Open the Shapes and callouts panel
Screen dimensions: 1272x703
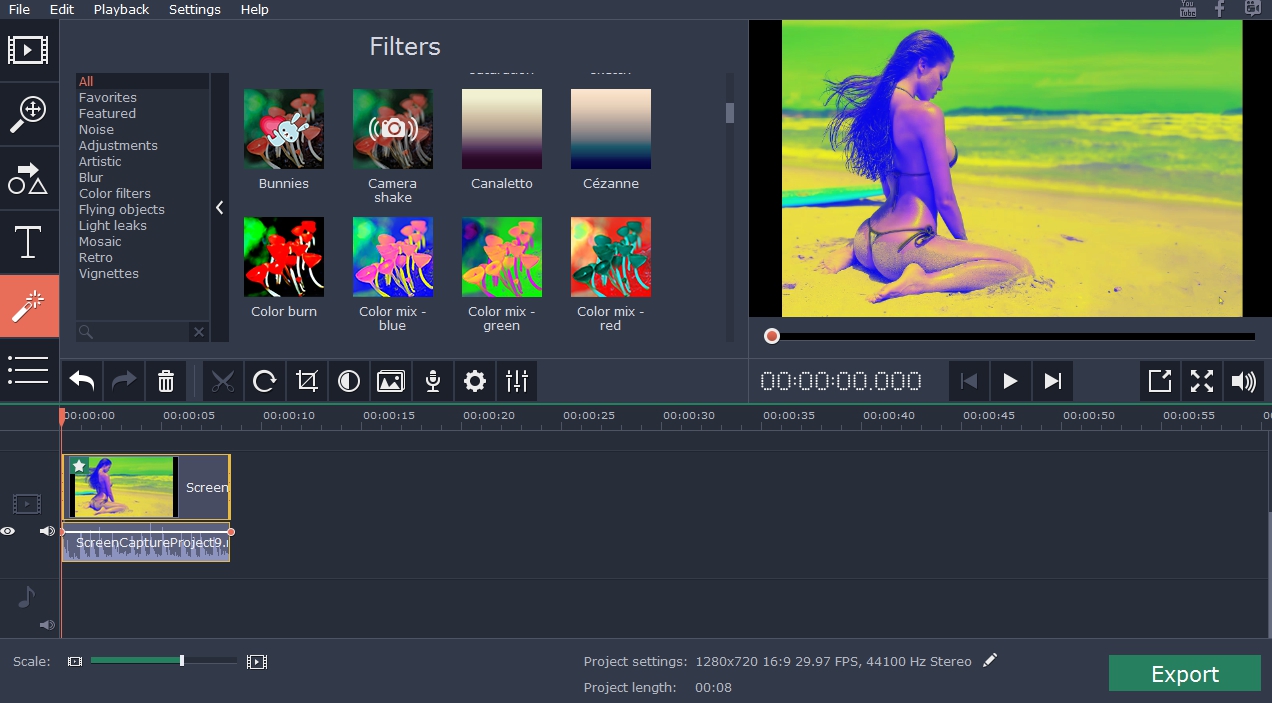point(28,178)
